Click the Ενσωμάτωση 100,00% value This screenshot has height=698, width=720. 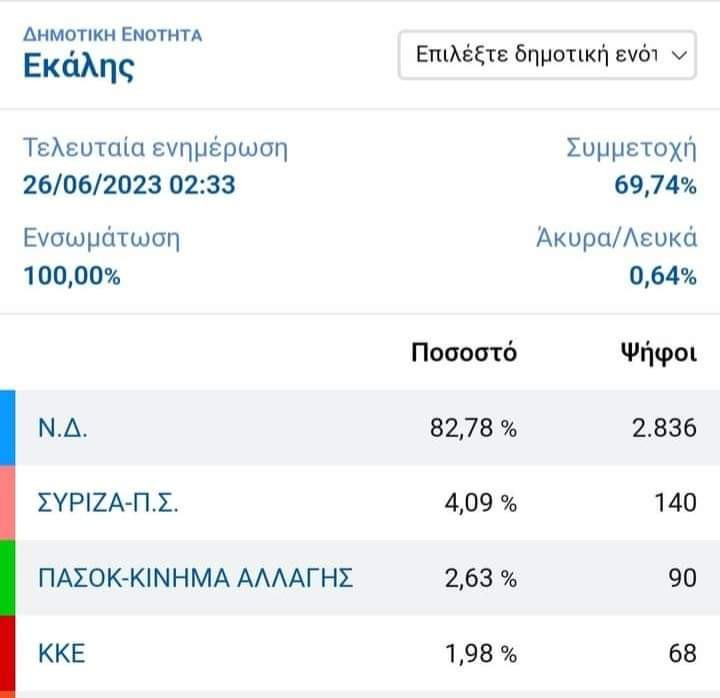tap(71, 276)
